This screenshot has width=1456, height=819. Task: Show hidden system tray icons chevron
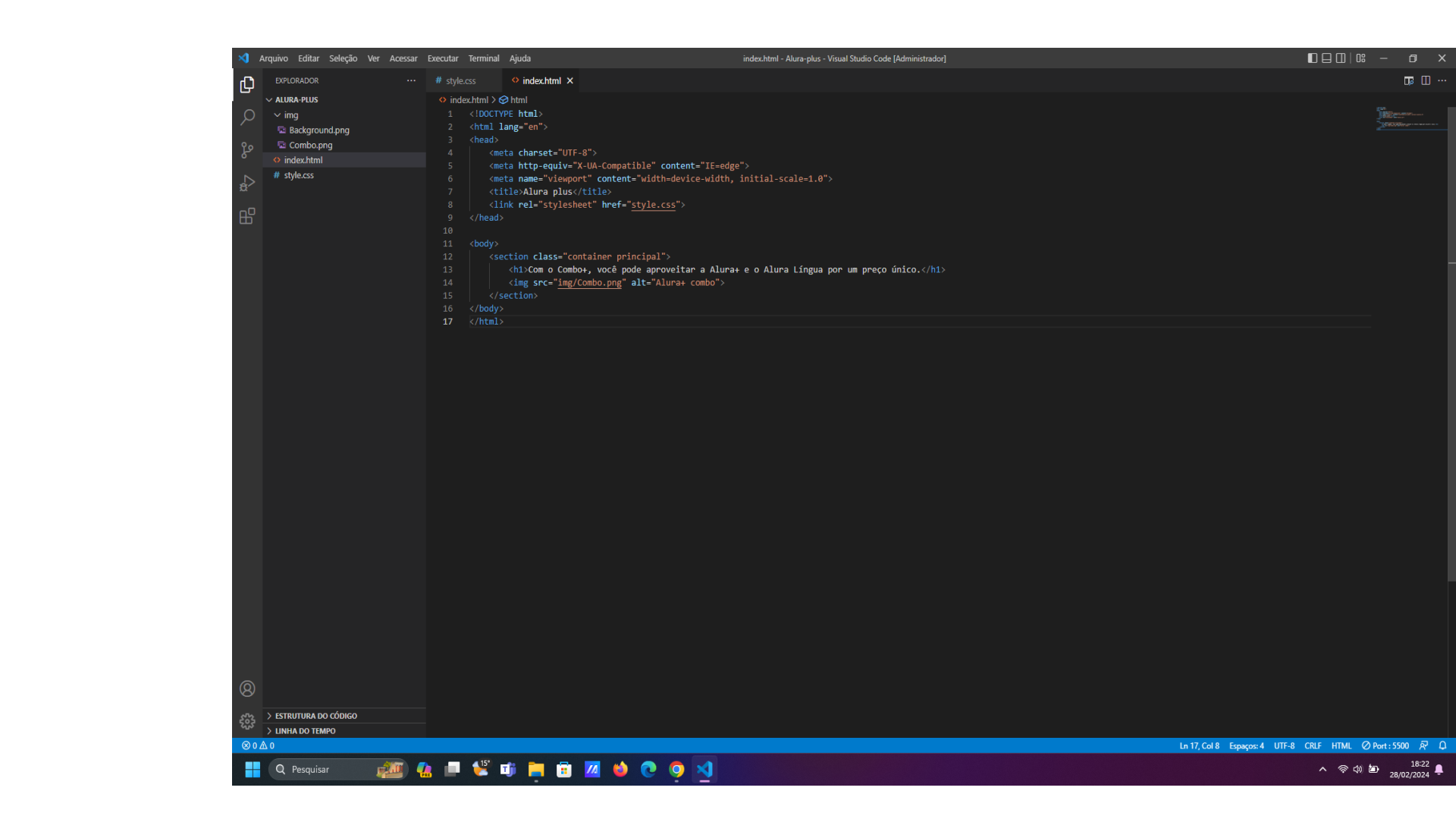coord(1323,770)
